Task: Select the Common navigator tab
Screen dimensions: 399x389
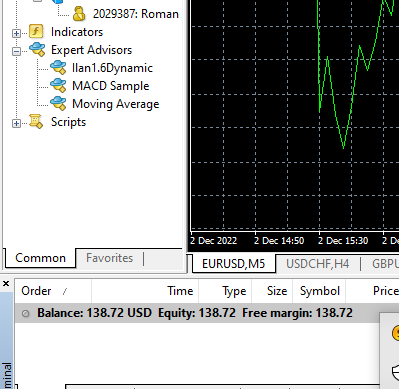Action: 40,258
